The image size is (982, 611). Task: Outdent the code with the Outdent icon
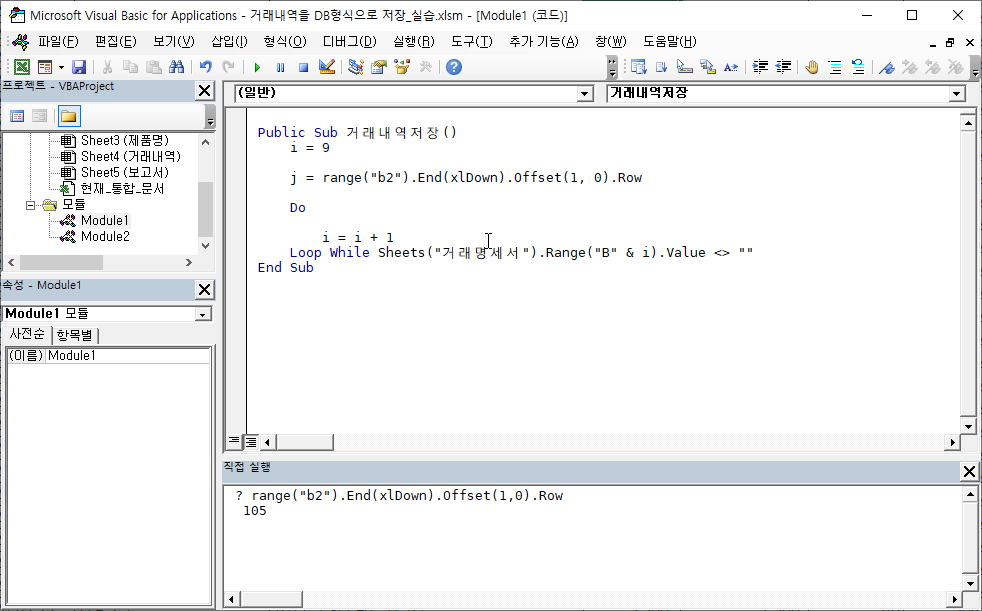pos(783,67)
